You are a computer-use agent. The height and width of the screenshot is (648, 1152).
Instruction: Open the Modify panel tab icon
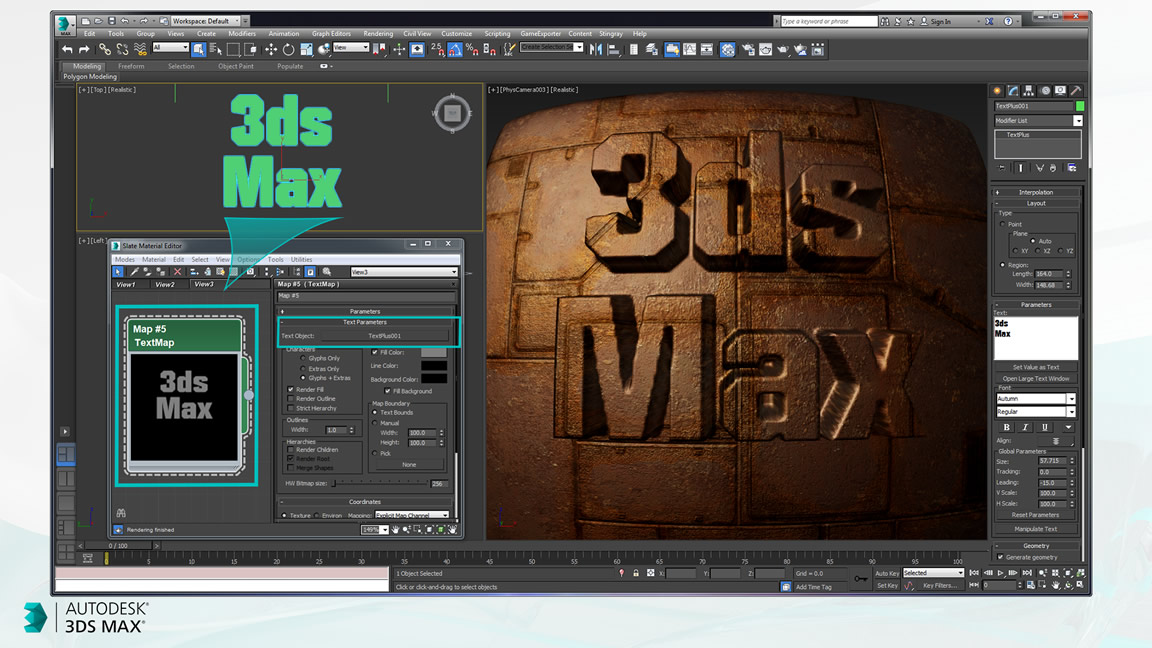click(x=1013, y=90)
